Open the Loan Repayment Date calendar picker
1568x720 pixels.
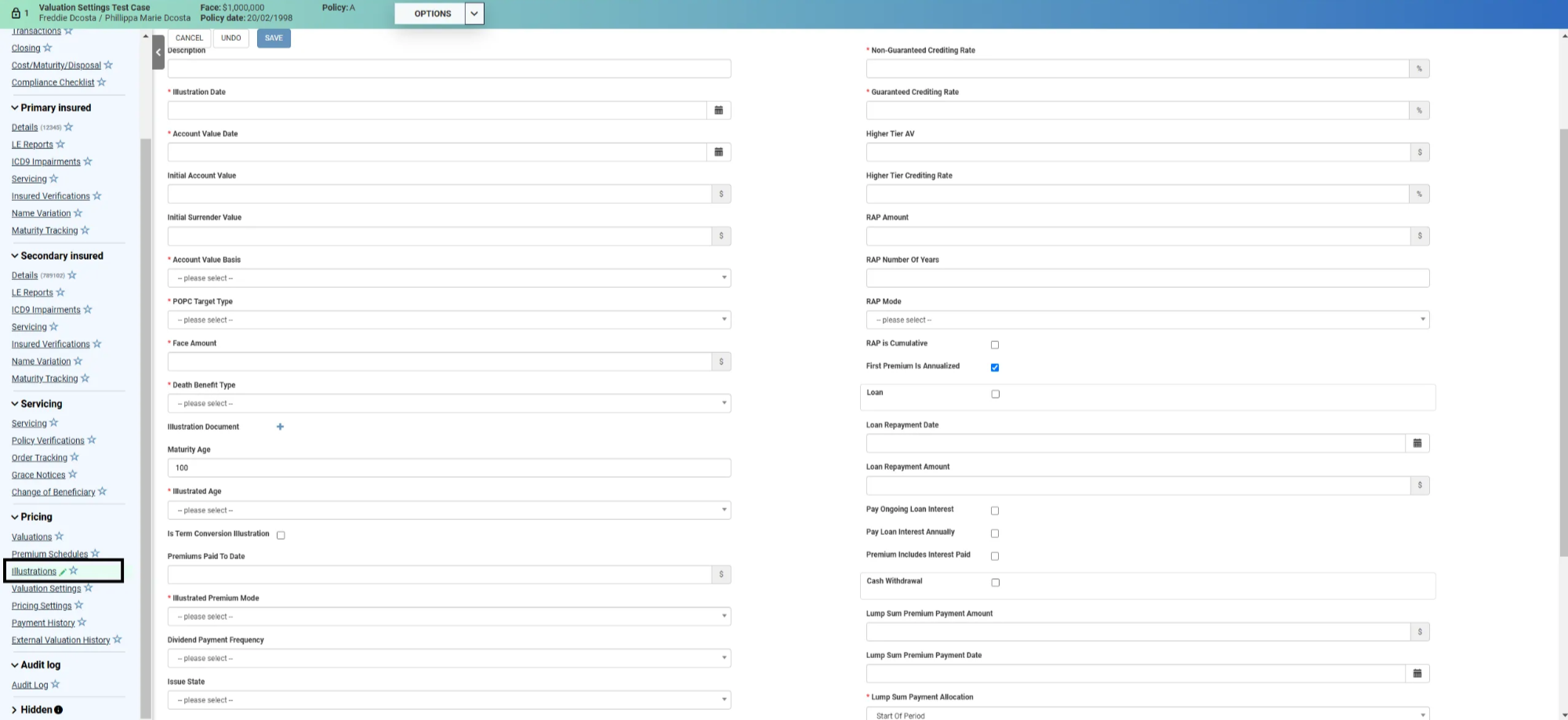(x=1417, y=444)
